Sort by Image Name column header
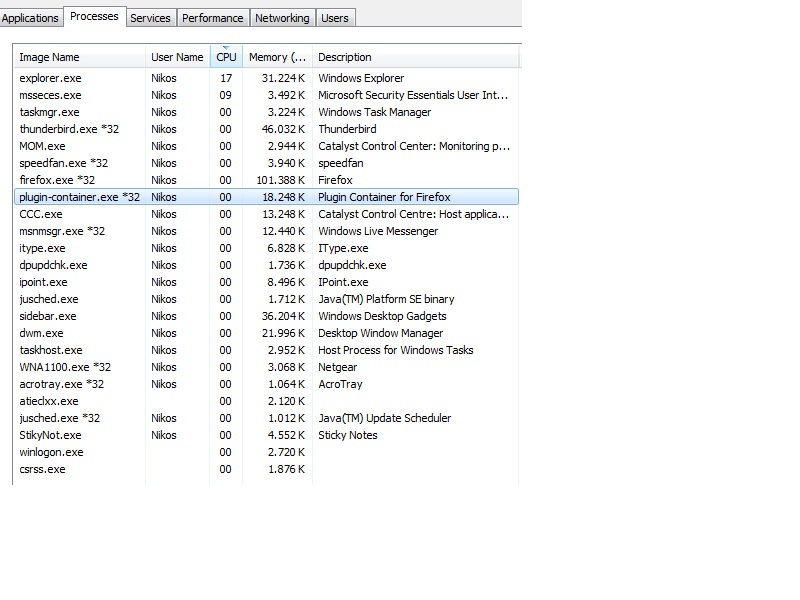This screenshot has height=600, width=800. (80, 57)
